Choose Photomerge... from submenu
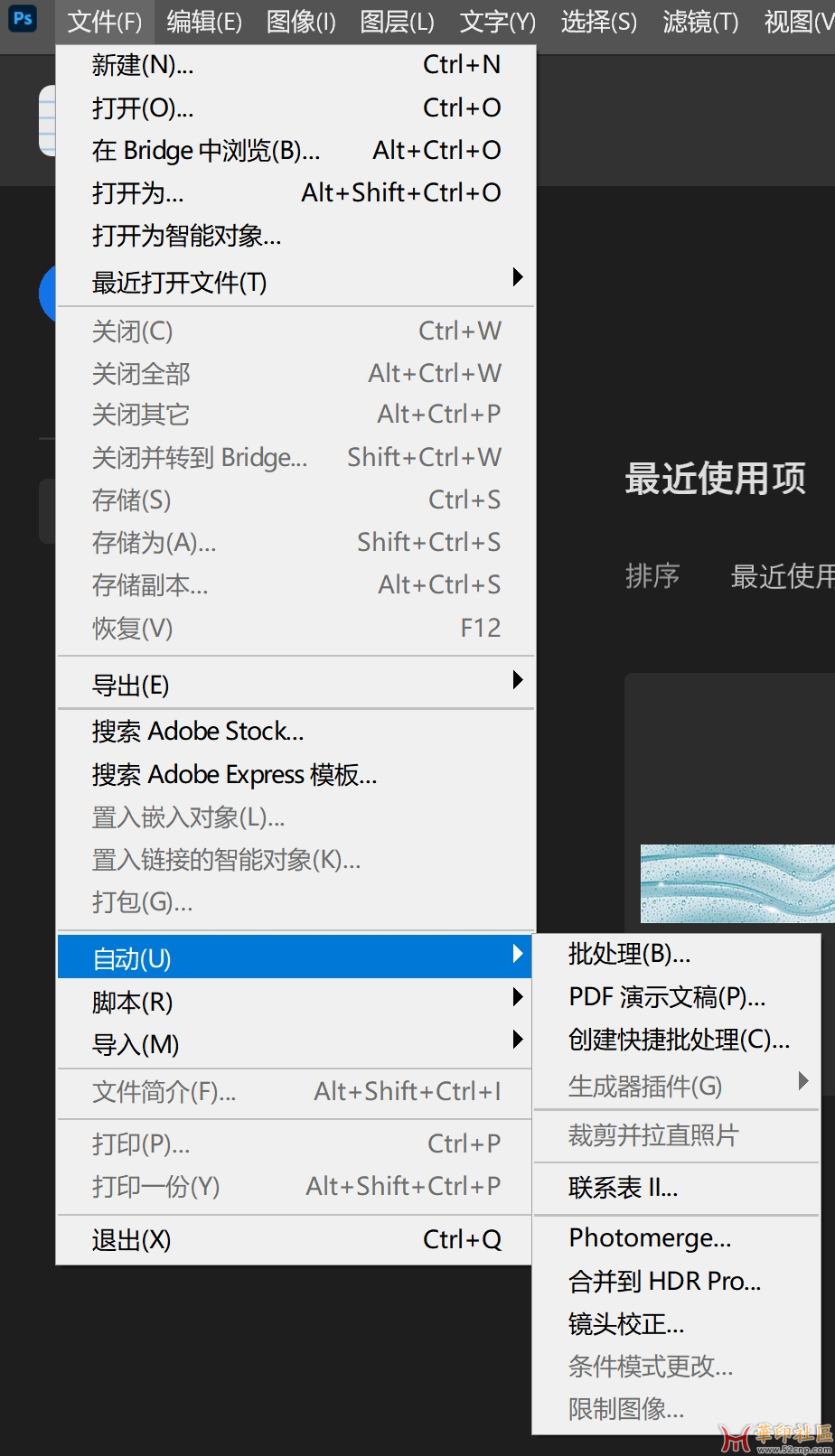 click(x=676, y=1237)
